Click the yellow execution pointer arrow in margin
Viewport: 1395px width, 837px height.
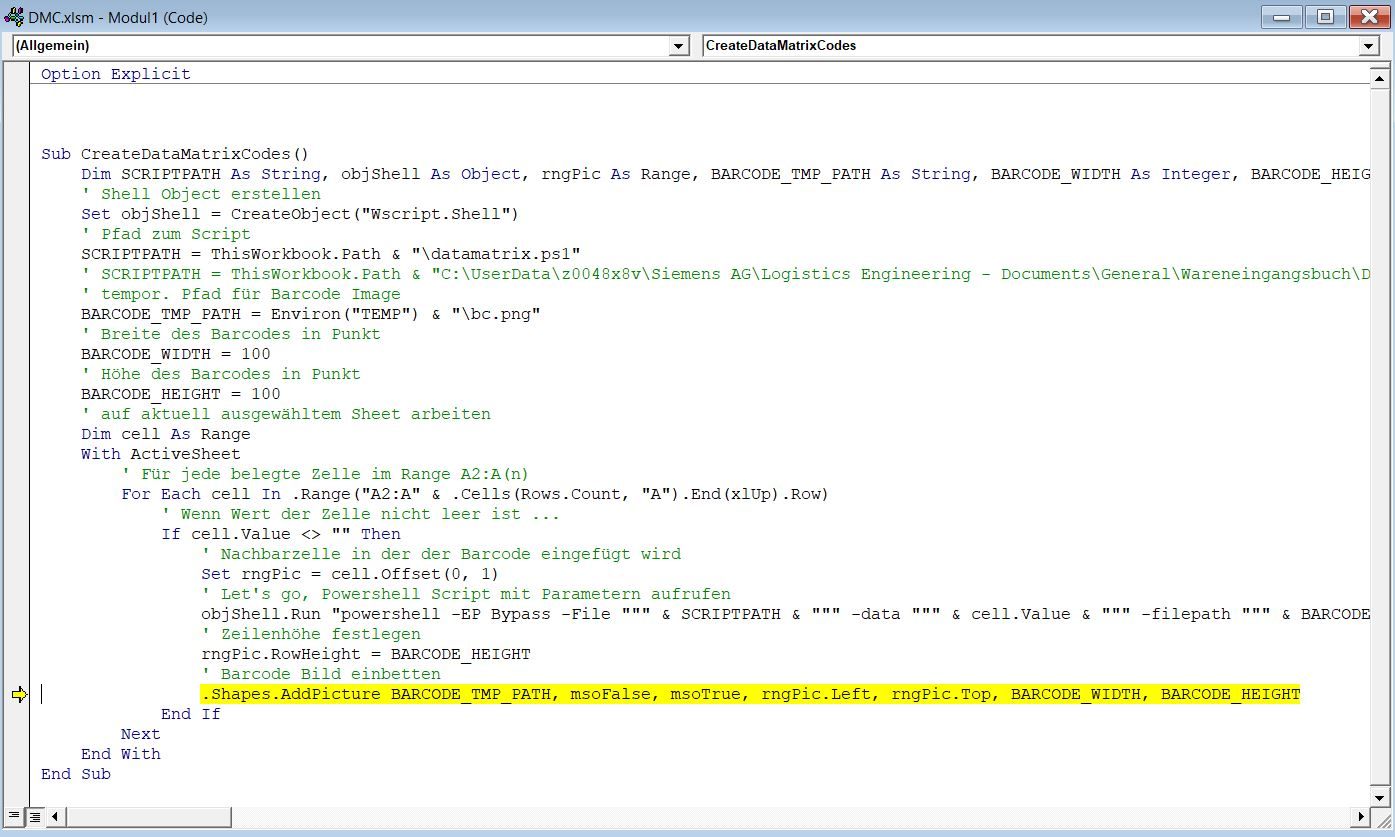(x=19, y=695)
